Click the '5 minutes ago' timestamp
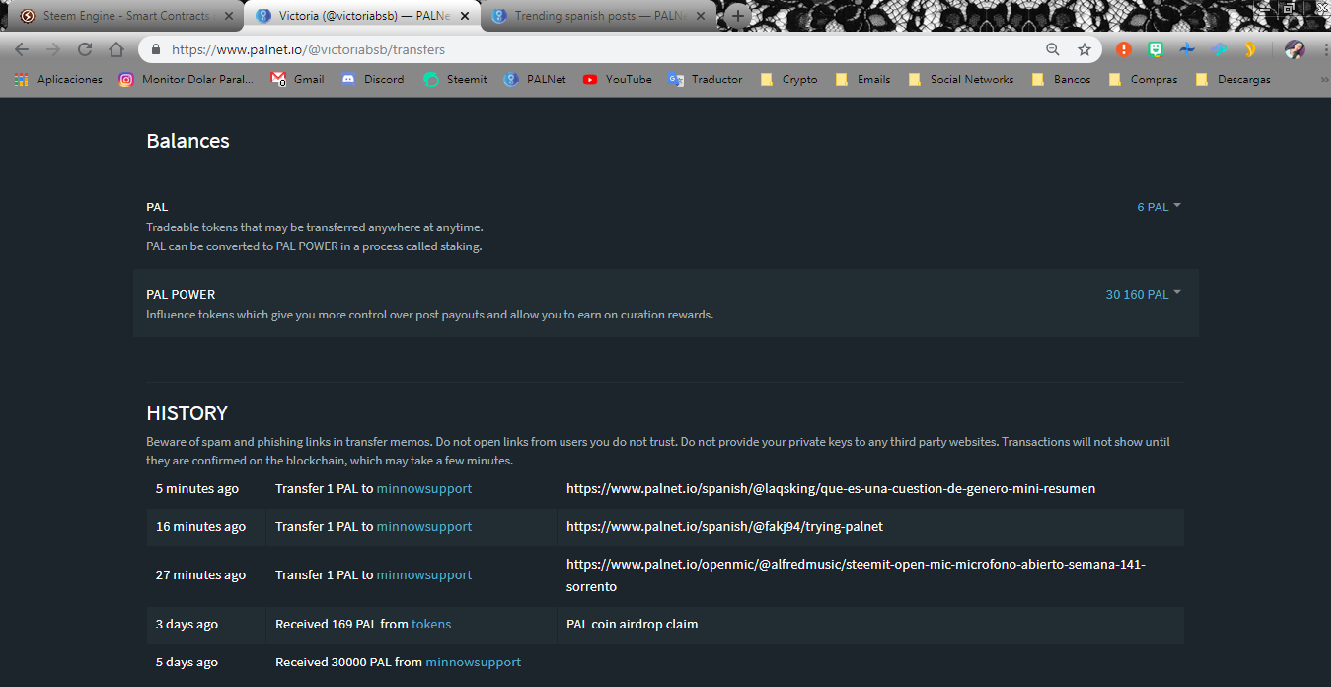The width and height of the screenshot is (1331, 687). click(x=197, y=489)
